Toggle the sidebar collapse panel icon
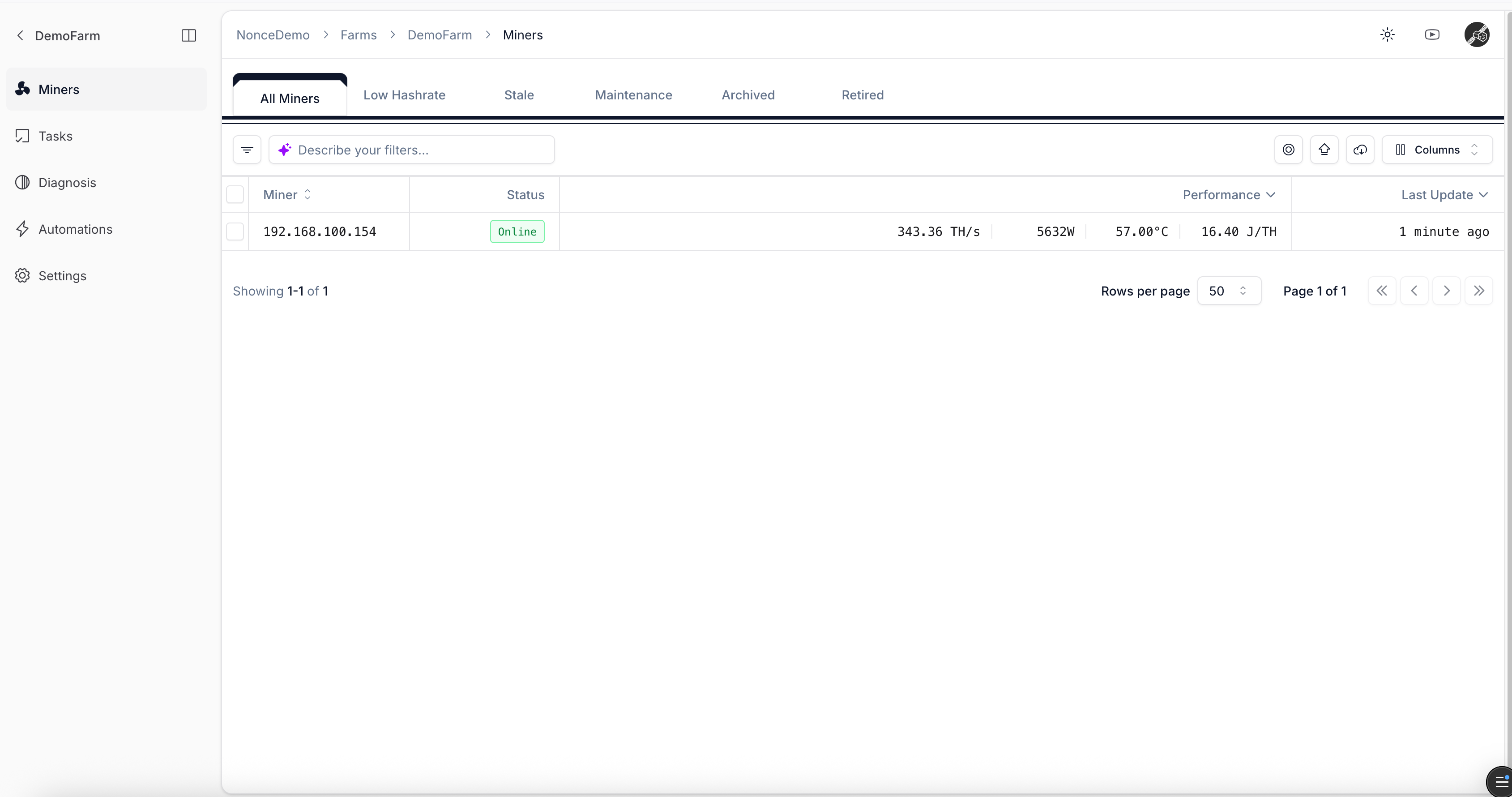The image size is (1512, 797). tap(188, 36)
